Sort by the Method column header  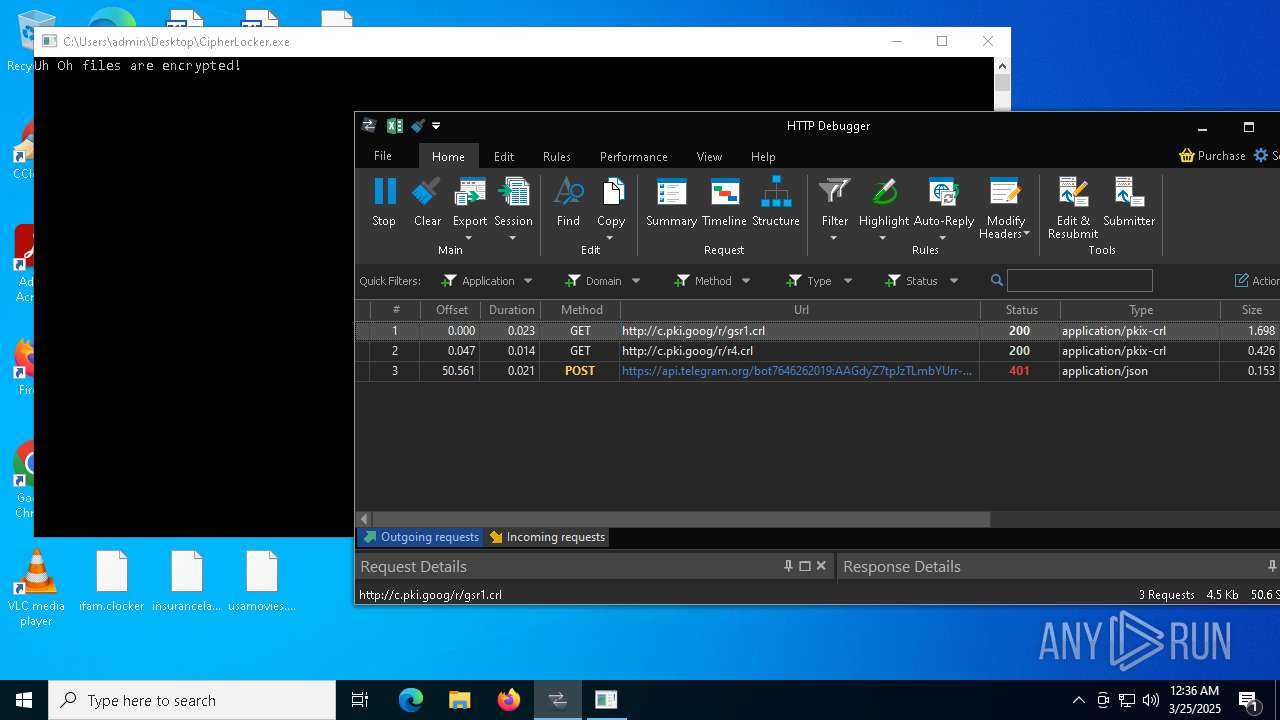coord(581,310)
